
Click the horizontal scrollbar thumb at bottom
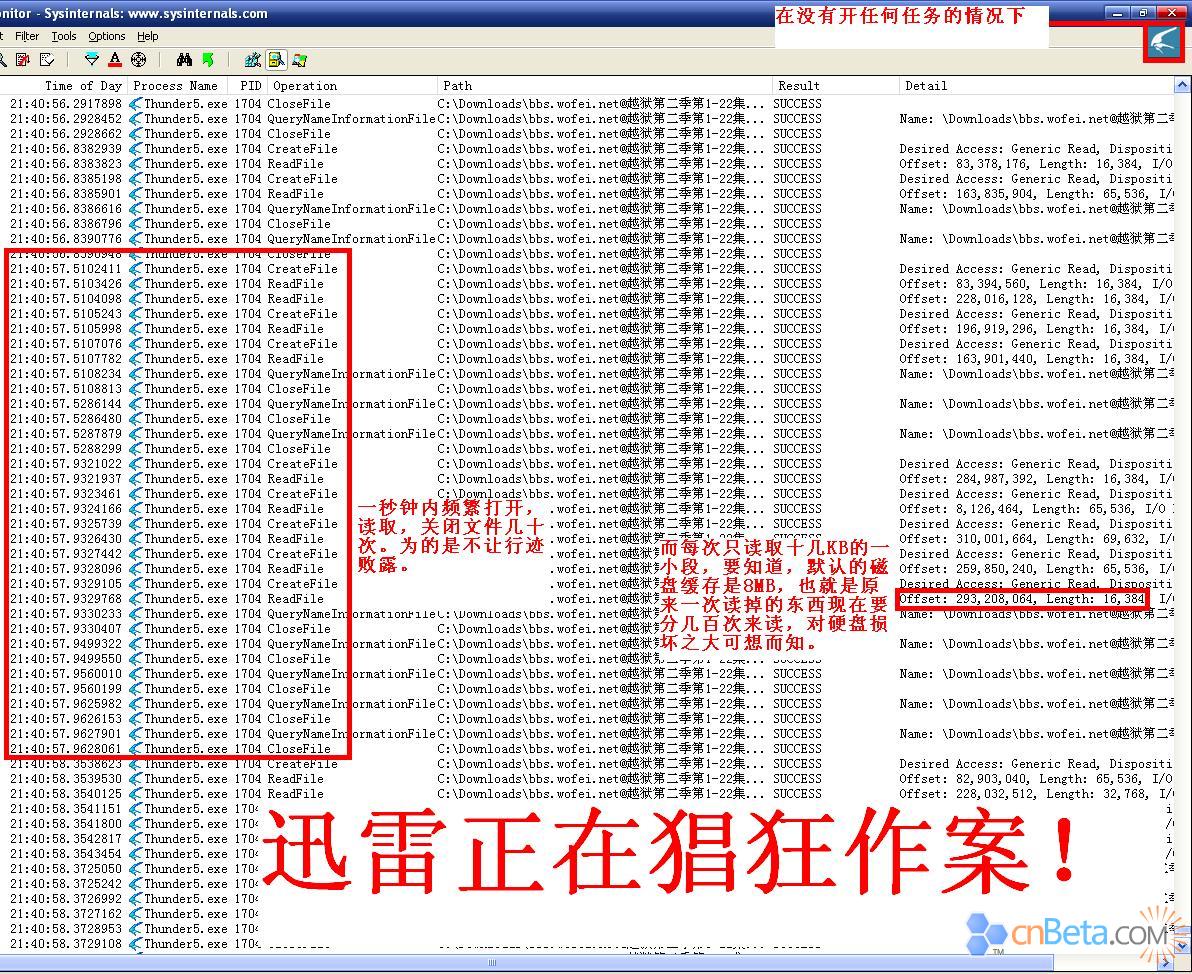[x=493, y=963]
